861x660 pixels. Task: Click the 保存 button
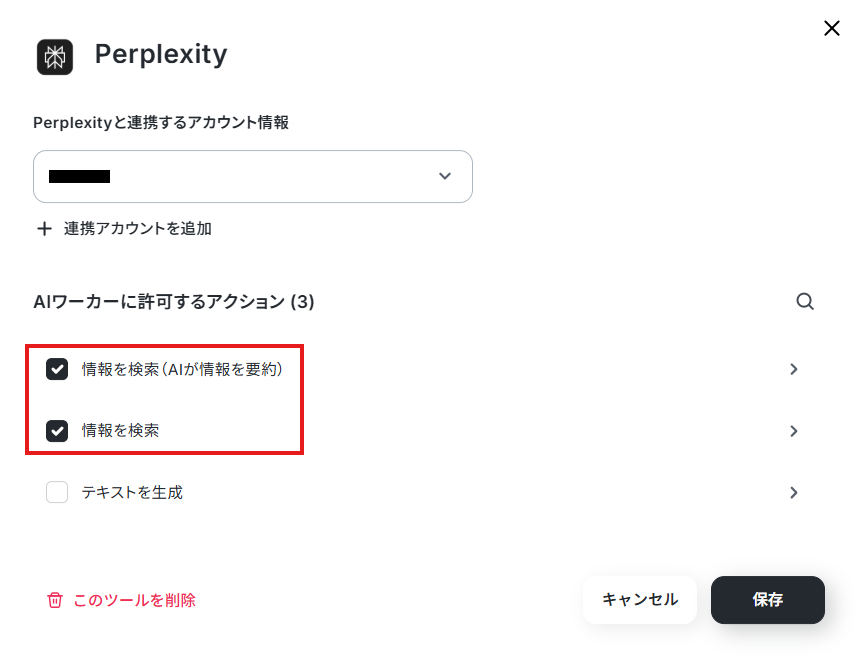[767, 600]
